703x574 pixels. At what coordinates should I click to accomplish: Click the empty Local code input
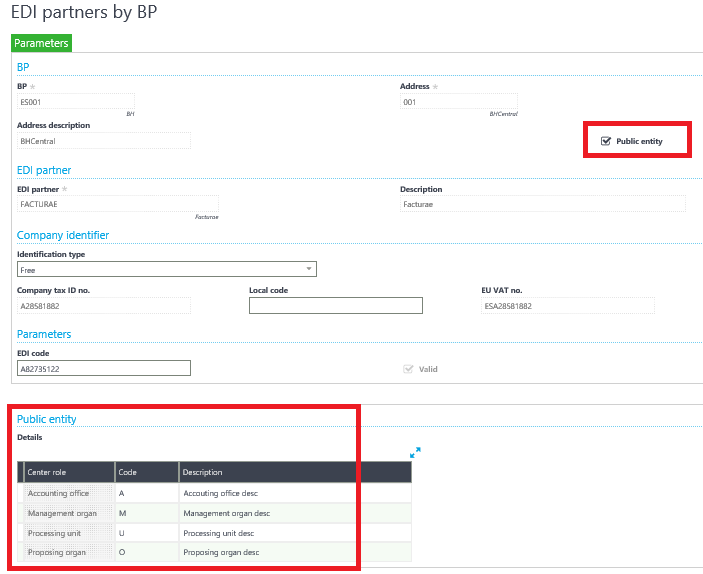[x=335, y=306]
